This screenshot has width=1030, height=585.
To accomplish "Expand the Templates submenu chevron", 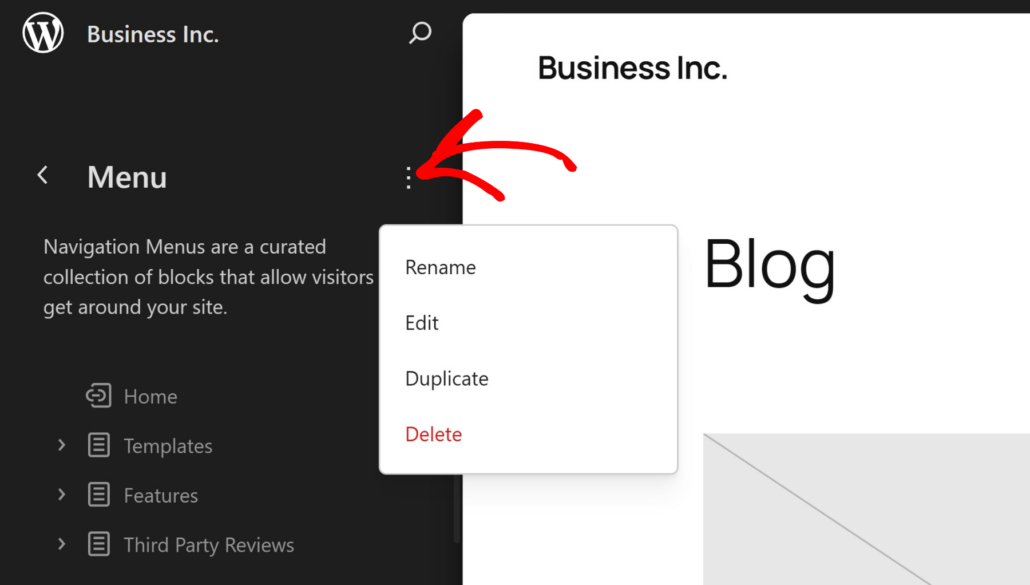I will (61, 445).
